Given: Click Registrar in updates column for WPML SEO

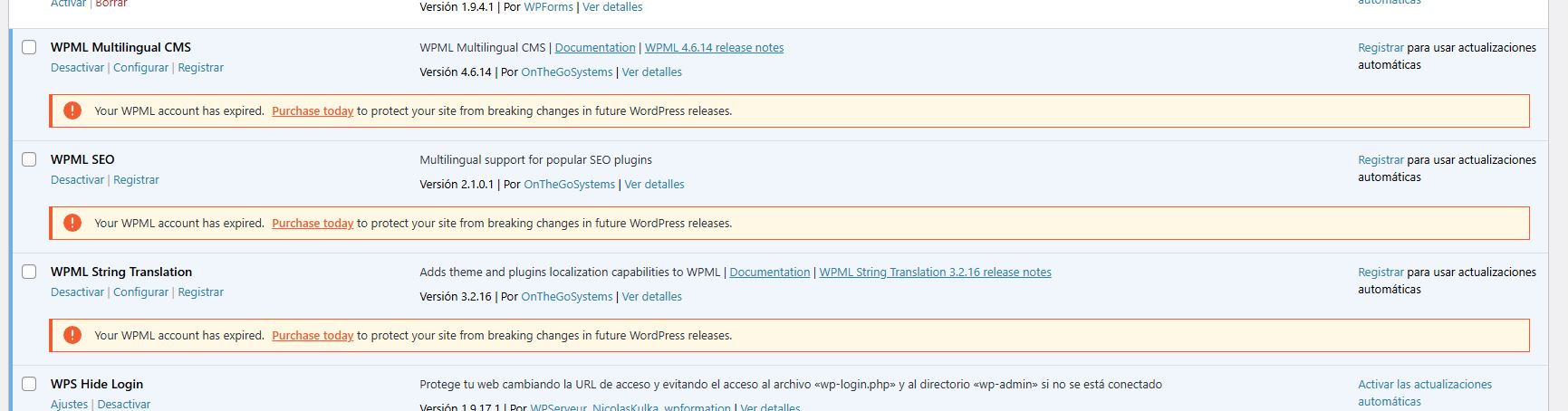Looking at the screenshot, I should pos(1380,160).
